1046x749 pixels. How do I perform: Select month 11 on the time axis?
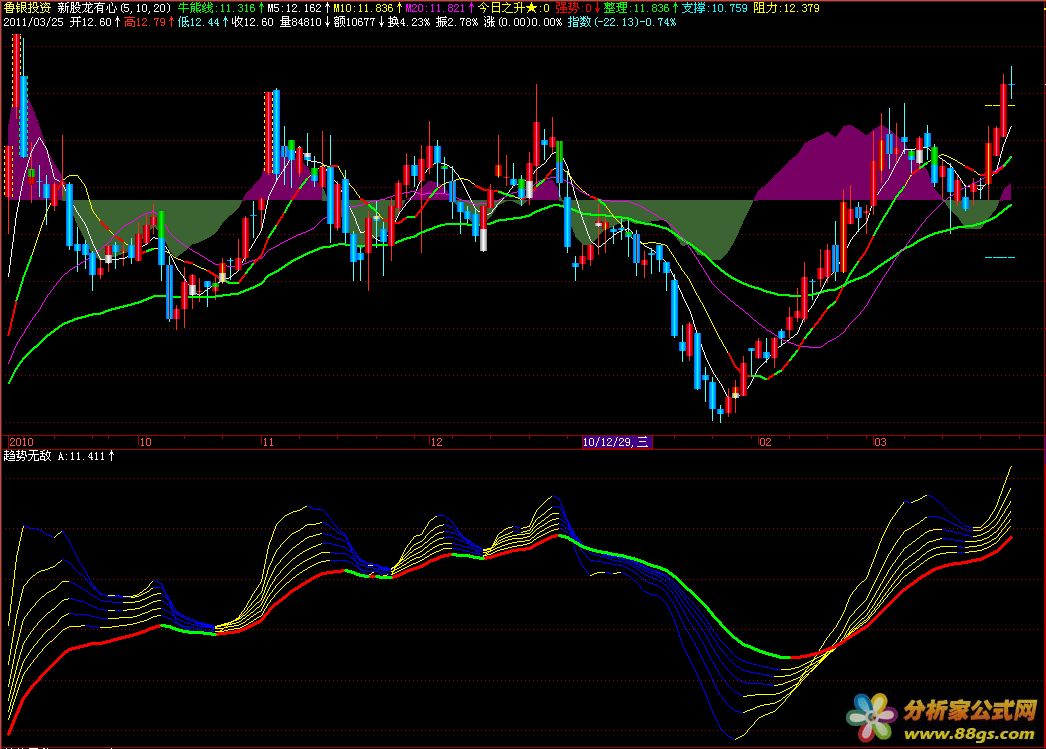268,442
